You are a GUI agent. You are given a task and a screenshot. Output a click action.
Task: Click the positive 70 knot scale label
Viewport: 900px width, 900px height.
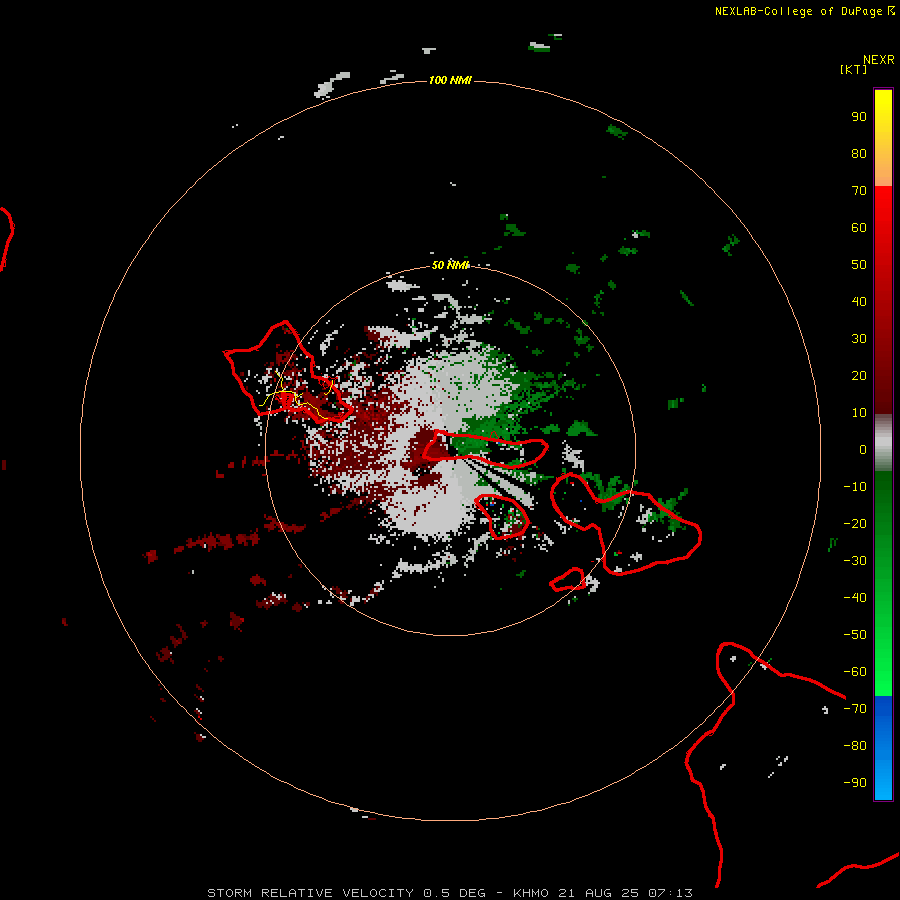(859, 191)
